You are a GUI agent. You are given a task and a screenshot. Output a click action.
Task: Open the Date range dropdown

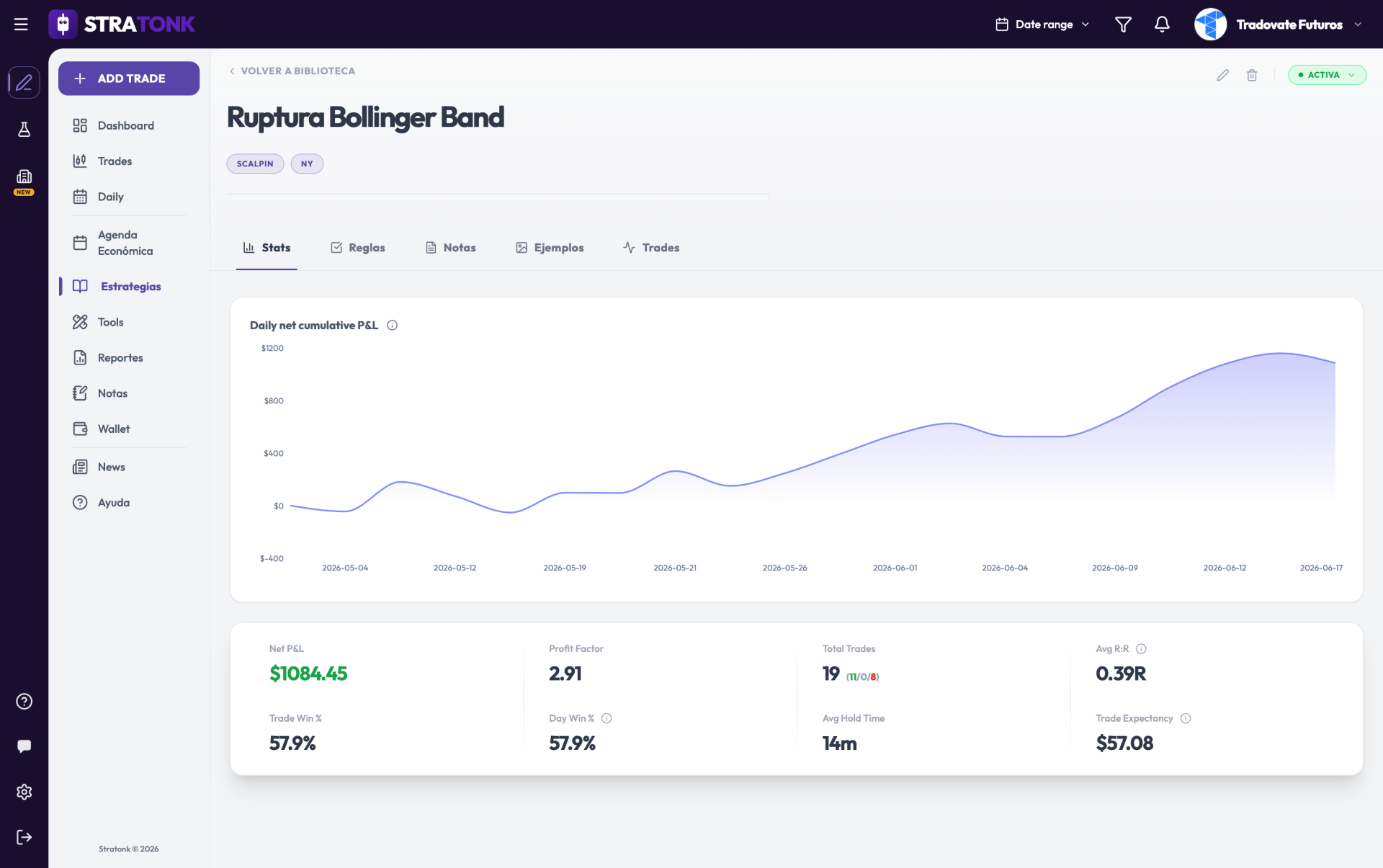(x=1042, y=24)
